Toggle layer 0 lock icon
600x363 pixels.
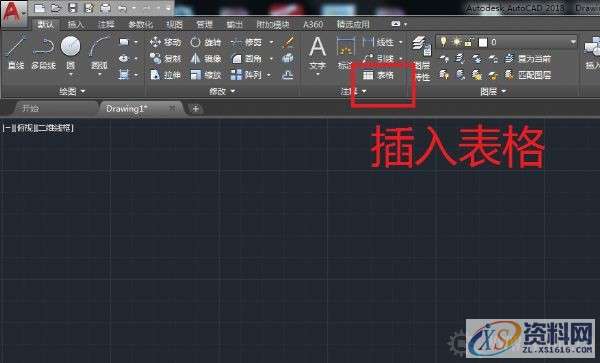pyautogui.click(x=469, y=42)
